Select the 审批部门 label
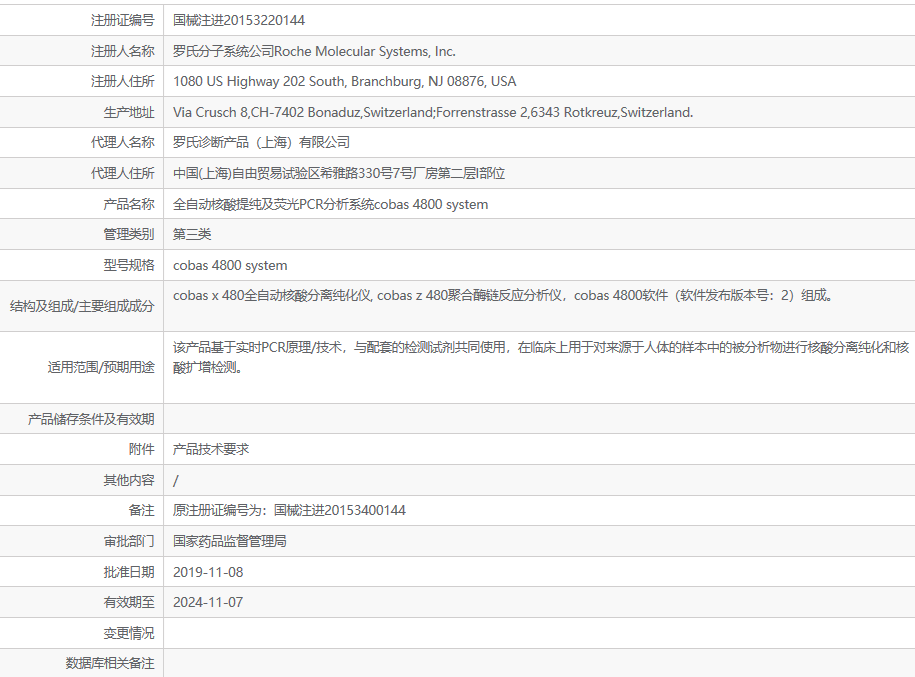Viewport: 915px width, 677px height. (129, 542)
